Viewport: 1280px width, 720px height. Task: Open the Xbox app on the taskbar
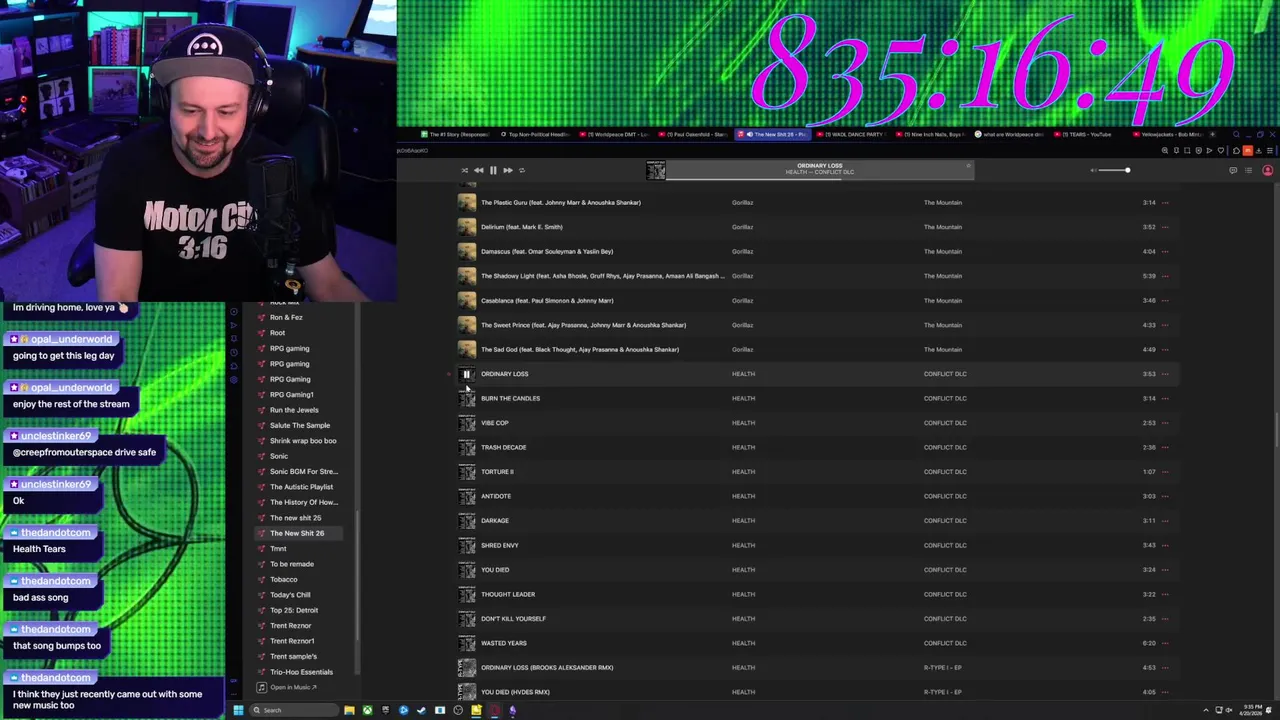[367, 710]
